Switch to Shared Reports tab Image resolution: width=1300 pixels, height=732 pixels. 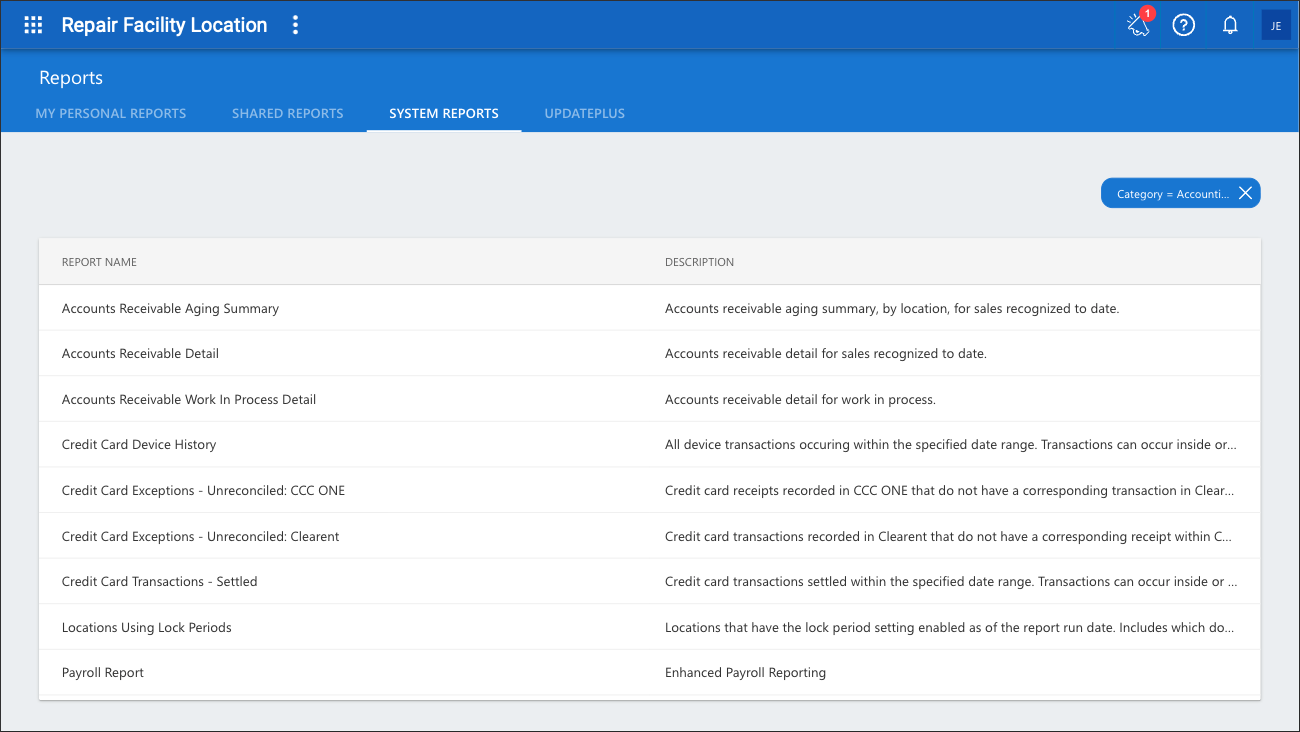pyautogui.click(x=288, y=113)
